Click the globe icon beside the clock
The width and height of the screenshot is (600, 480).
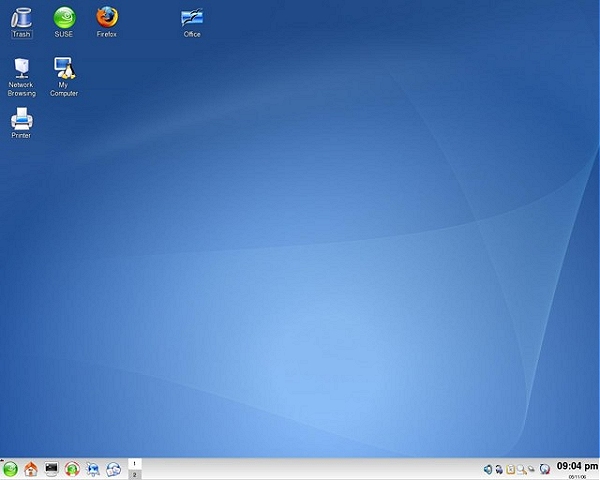[x=544, y=469]
